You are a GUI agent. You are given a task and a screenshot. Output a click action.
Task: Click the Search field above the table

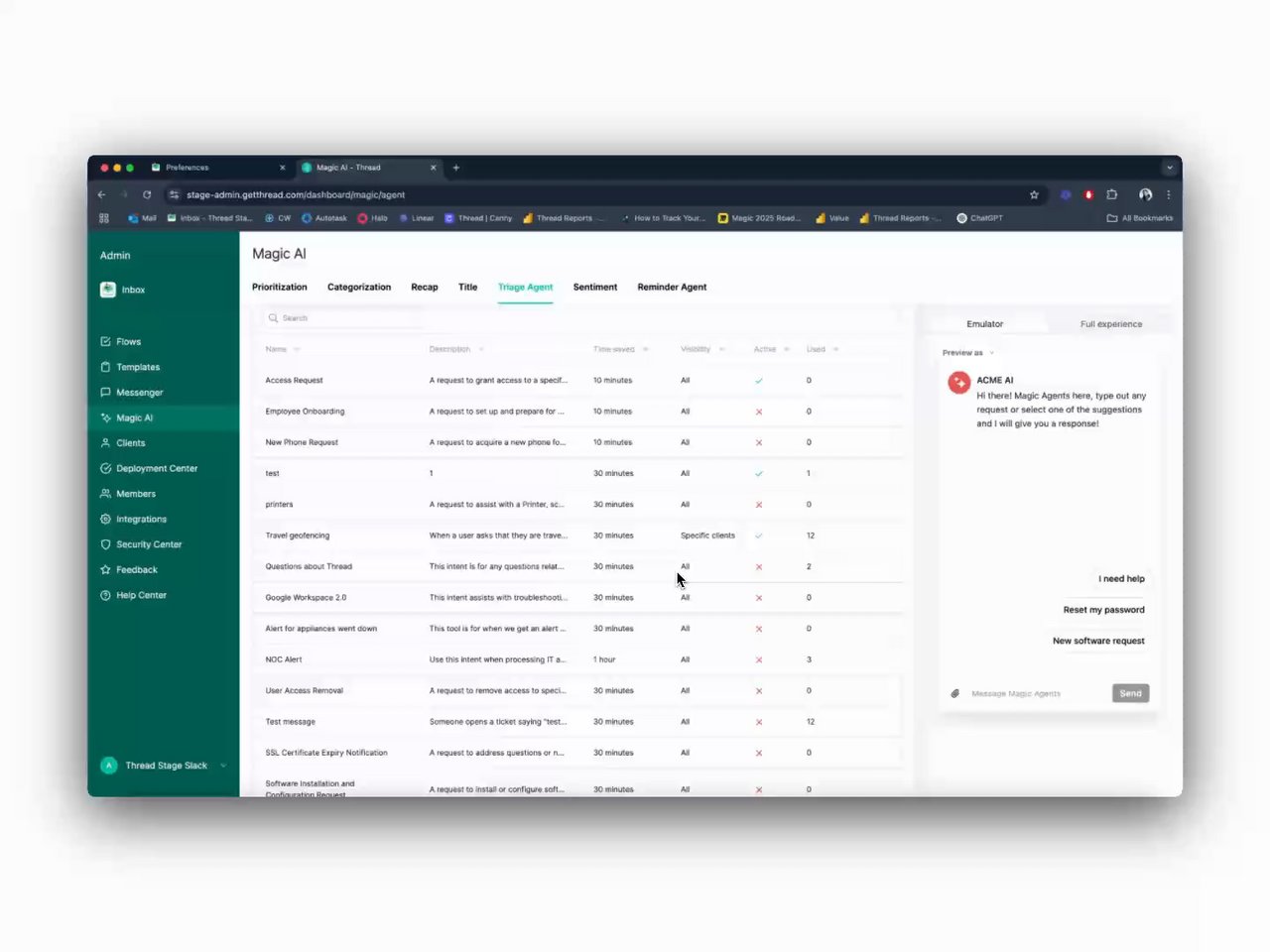[343, 318]
